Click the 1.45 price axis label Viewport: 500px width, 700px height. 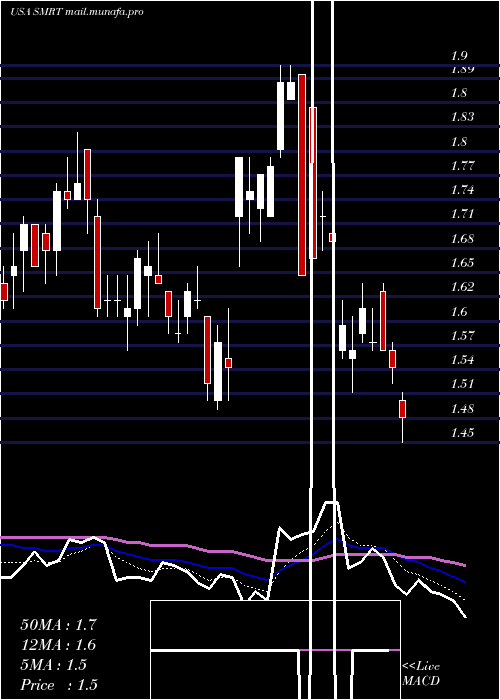pyautogui.click(x=462, y=433)
